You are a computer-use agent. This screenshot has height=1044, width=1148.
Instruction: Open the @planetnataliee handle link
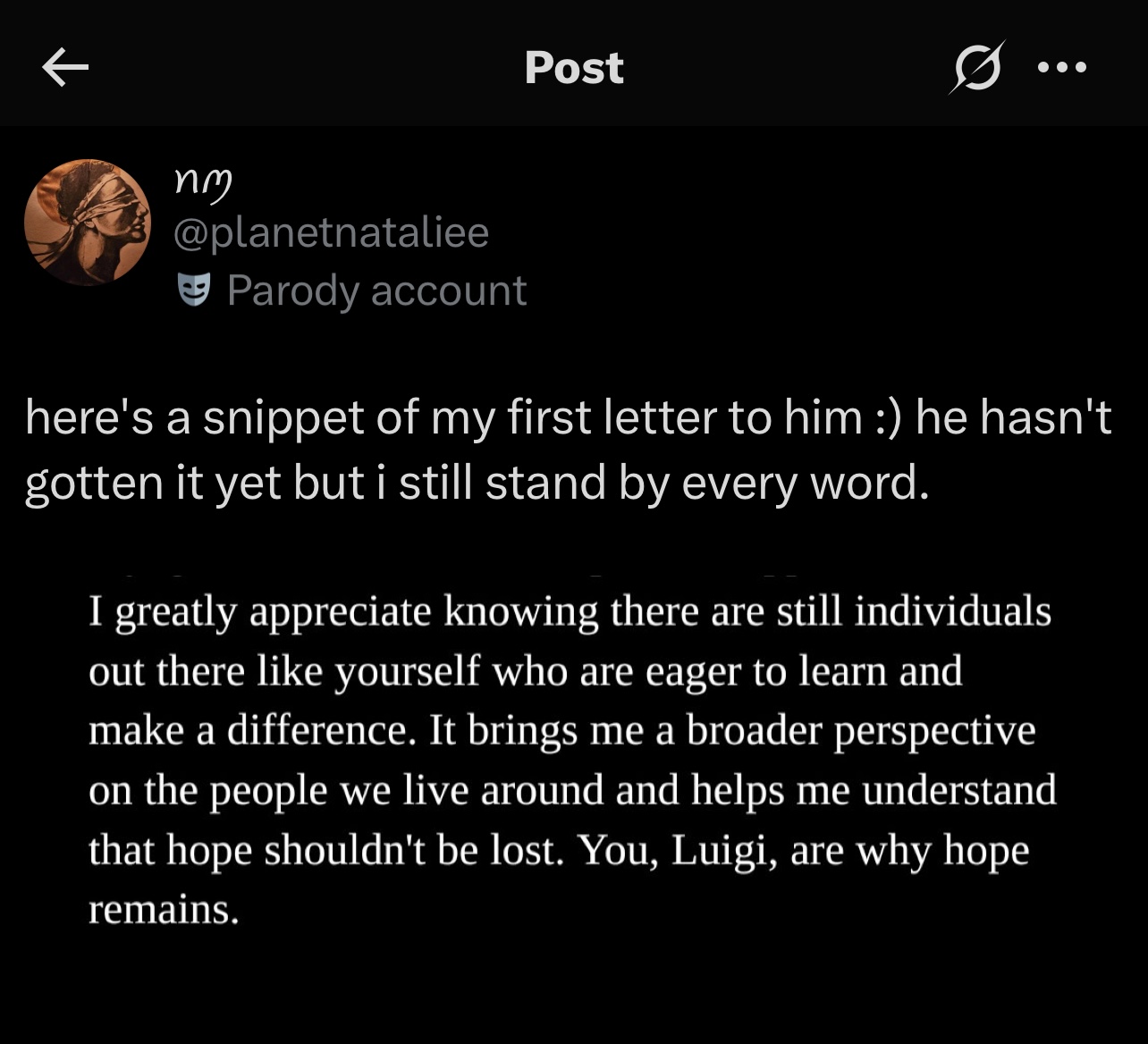tap(331, 232)
